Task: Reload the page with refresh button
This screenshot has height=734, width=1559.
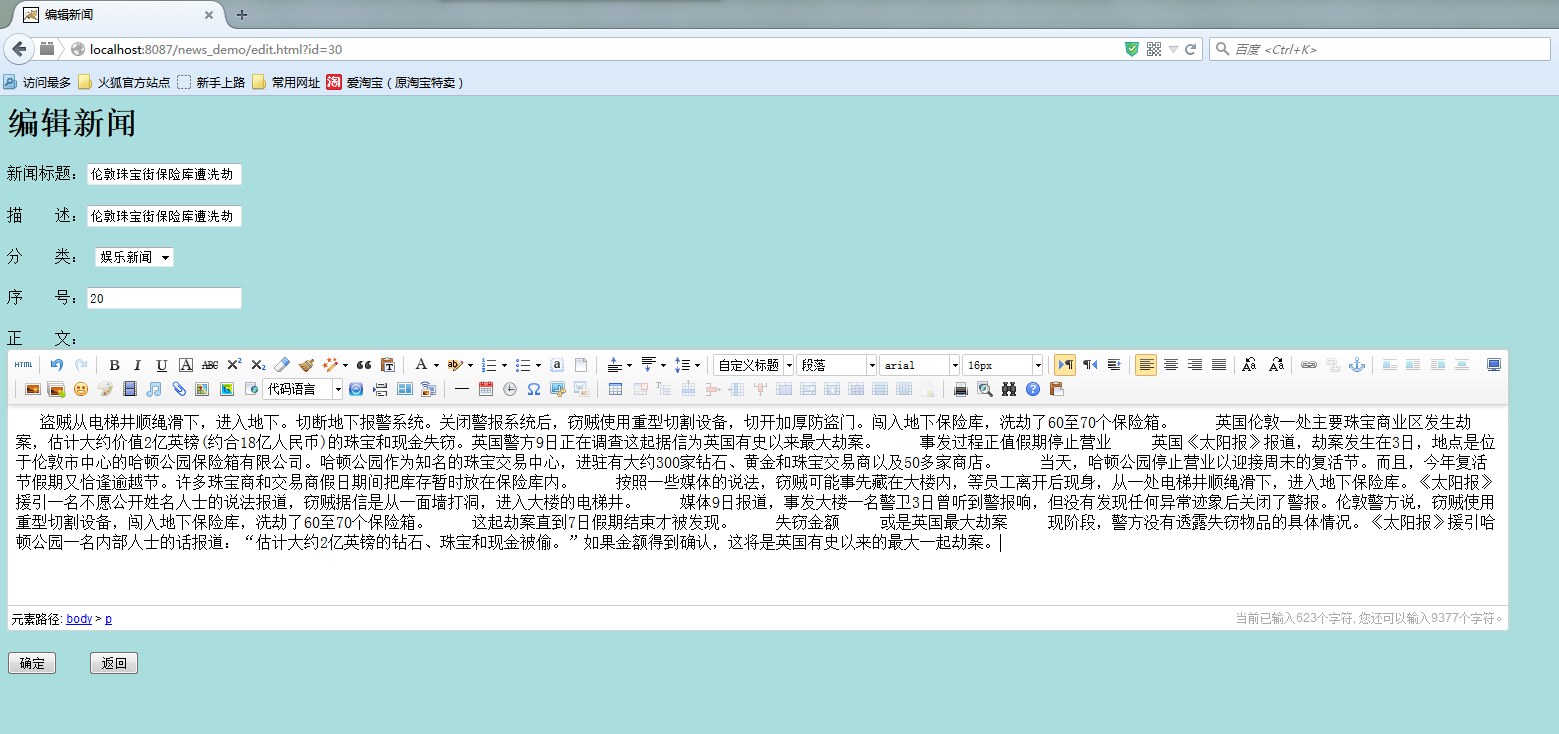Action: click(1191, 48)
